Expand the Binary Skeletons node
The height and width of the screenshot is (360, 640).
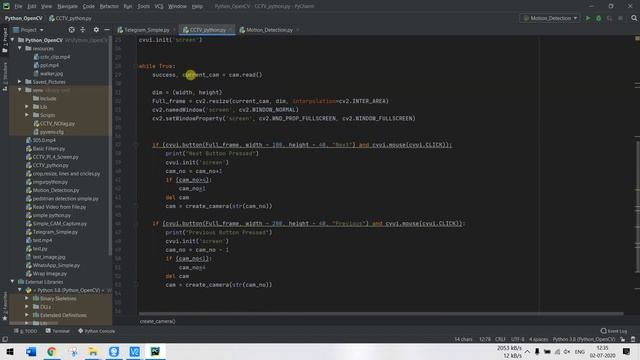tap(27, 298)
